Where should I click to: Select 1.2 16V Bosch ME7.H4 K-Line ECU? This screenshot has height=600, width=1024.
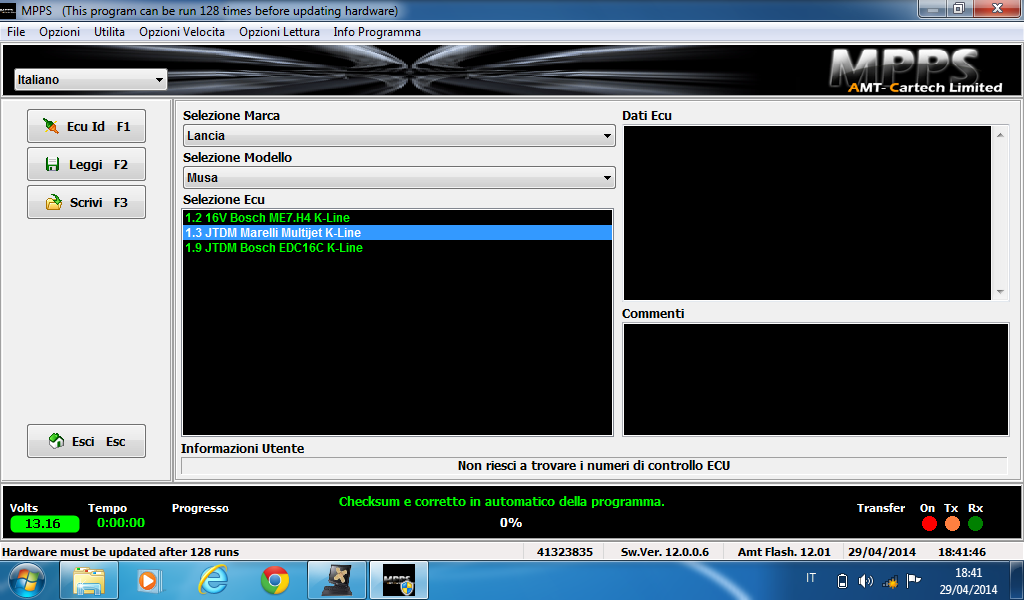tap(397, 217)
